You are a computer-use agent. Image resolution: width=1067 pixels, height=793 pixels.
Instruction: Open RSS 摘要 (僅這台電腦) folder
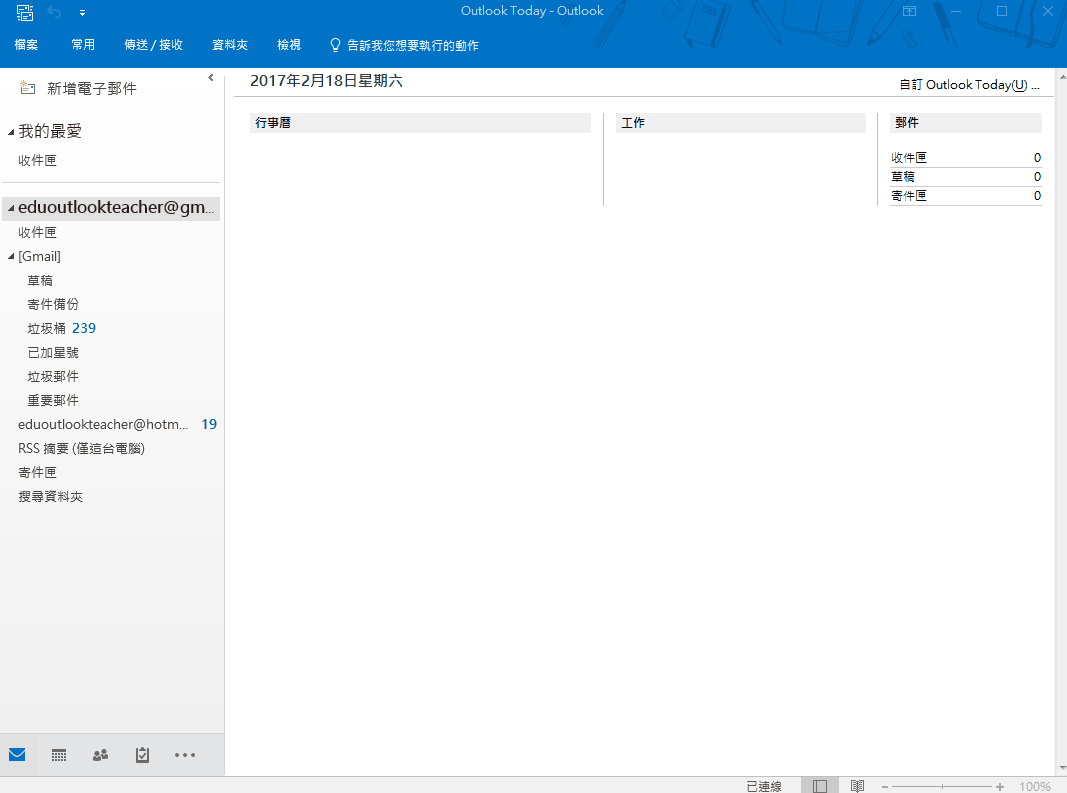(x=82, y=449)
